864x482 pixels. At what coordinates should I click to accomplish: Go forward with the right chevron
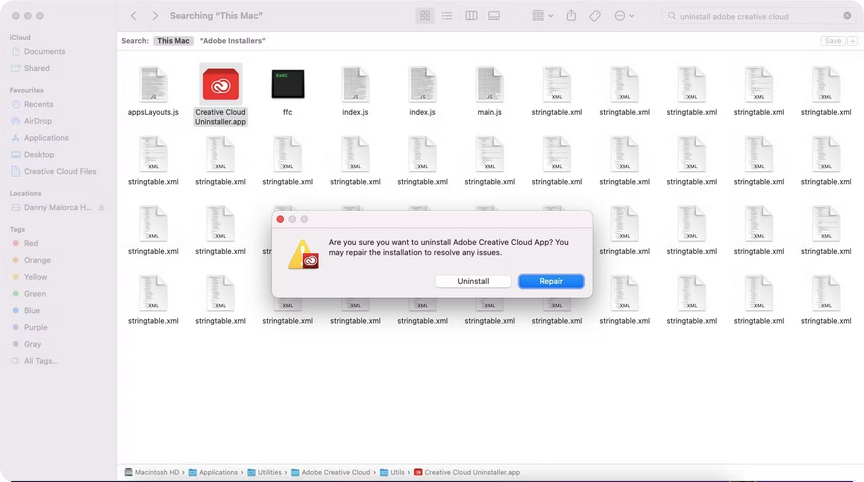tap(155, 16)
